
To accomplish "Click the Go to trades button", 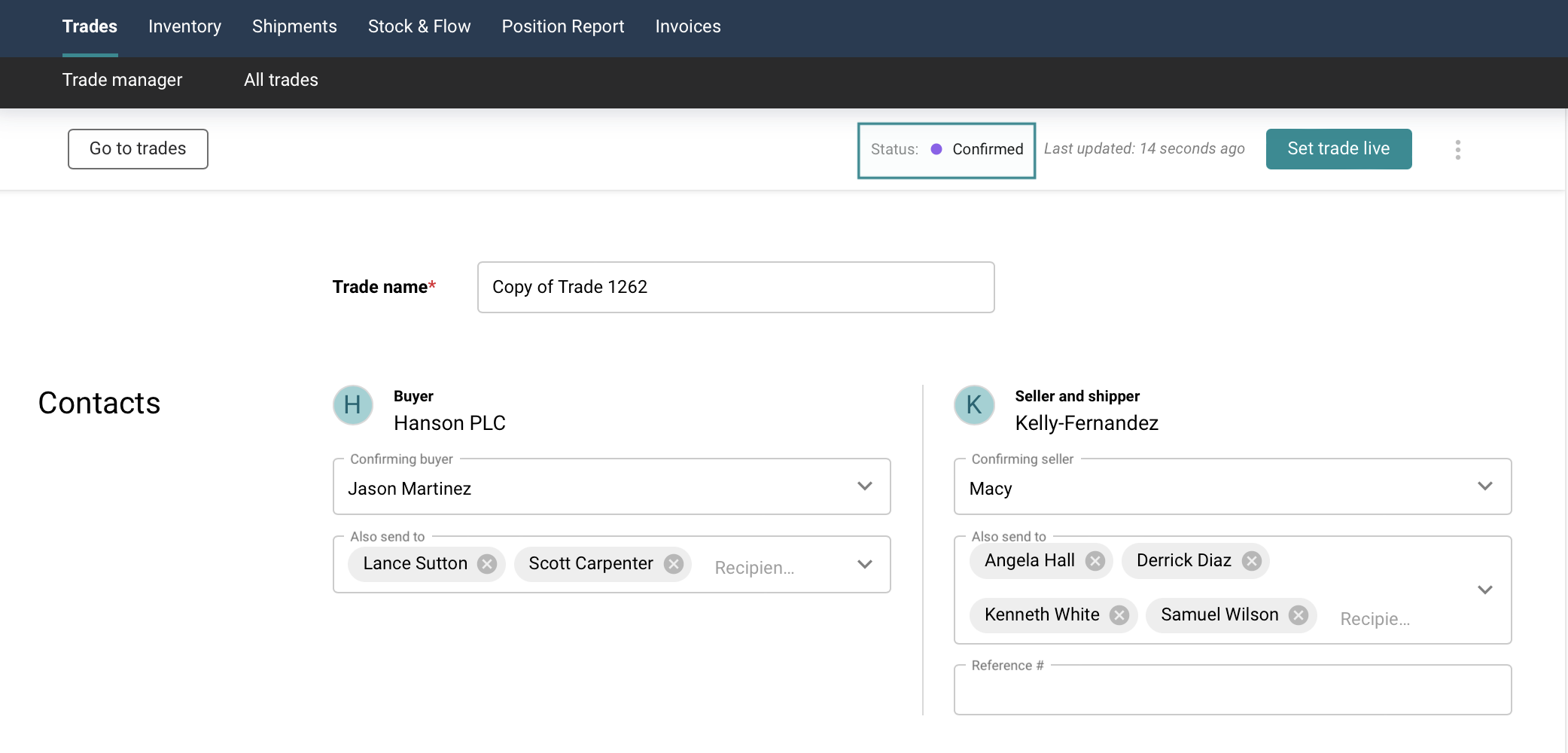I will (138, 149).
